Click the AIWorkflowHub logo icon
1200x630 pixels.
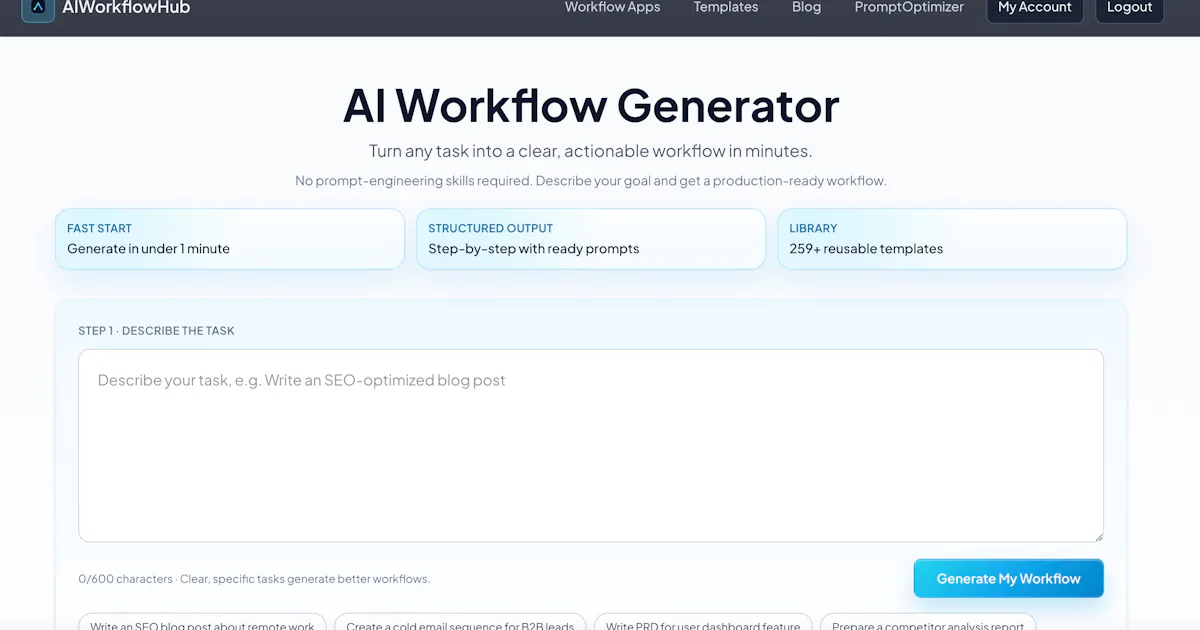[x=38, y=8]
